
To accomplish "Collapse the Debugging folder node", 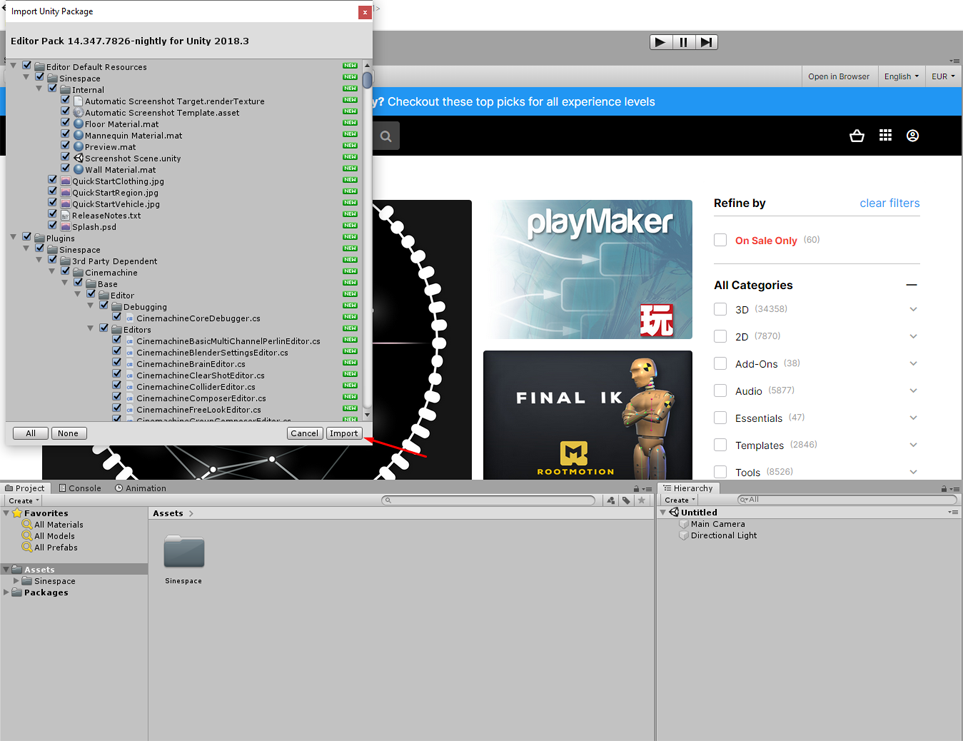I will tap(90, 306).
